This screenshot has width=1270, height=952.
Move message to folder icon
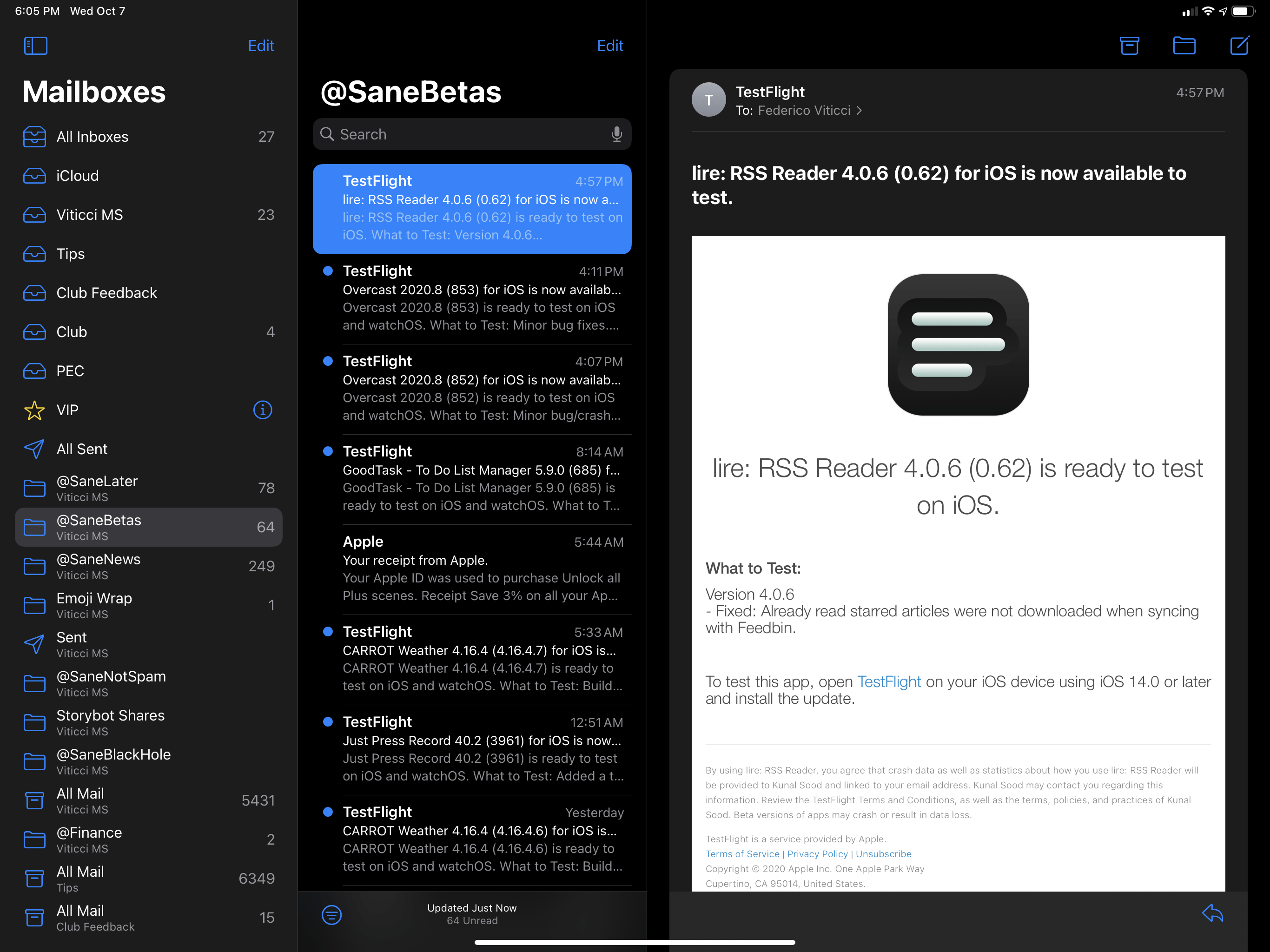click(x=1184, y=46)
